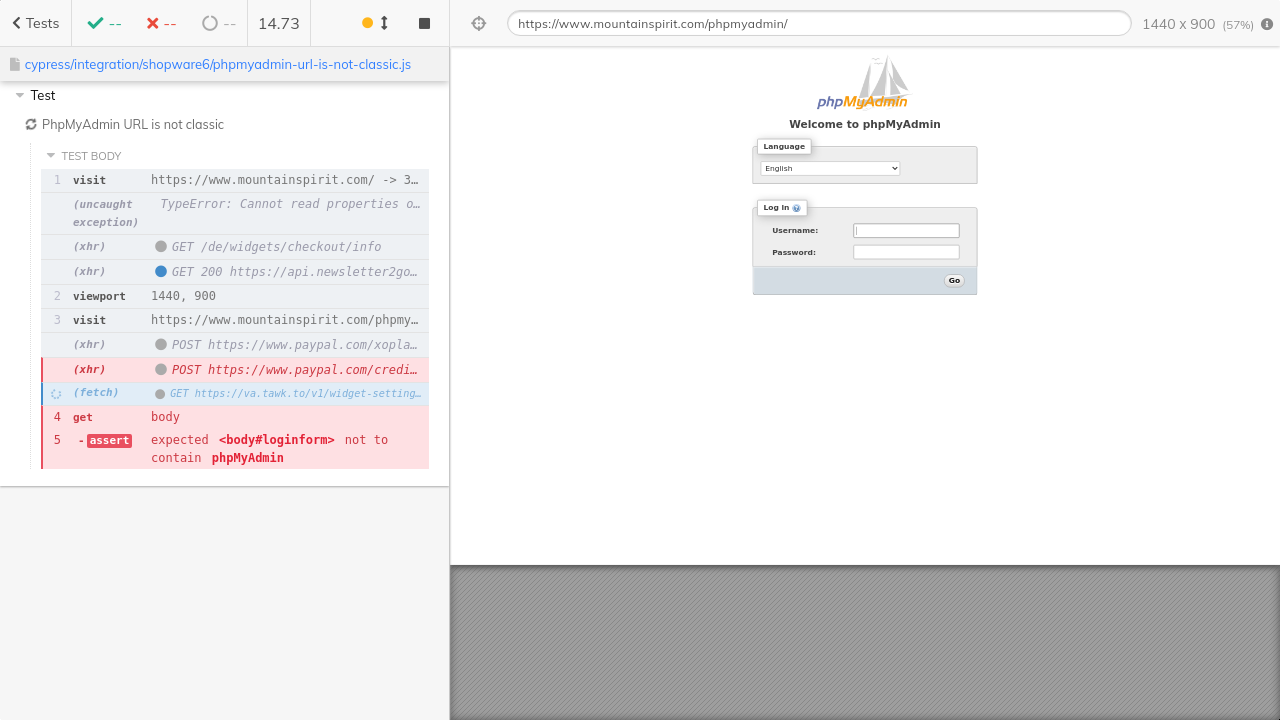The height and width of the screenshot is (720, 1280).
Task: Collapse the Test suite expander
Action: pos(20,96)
